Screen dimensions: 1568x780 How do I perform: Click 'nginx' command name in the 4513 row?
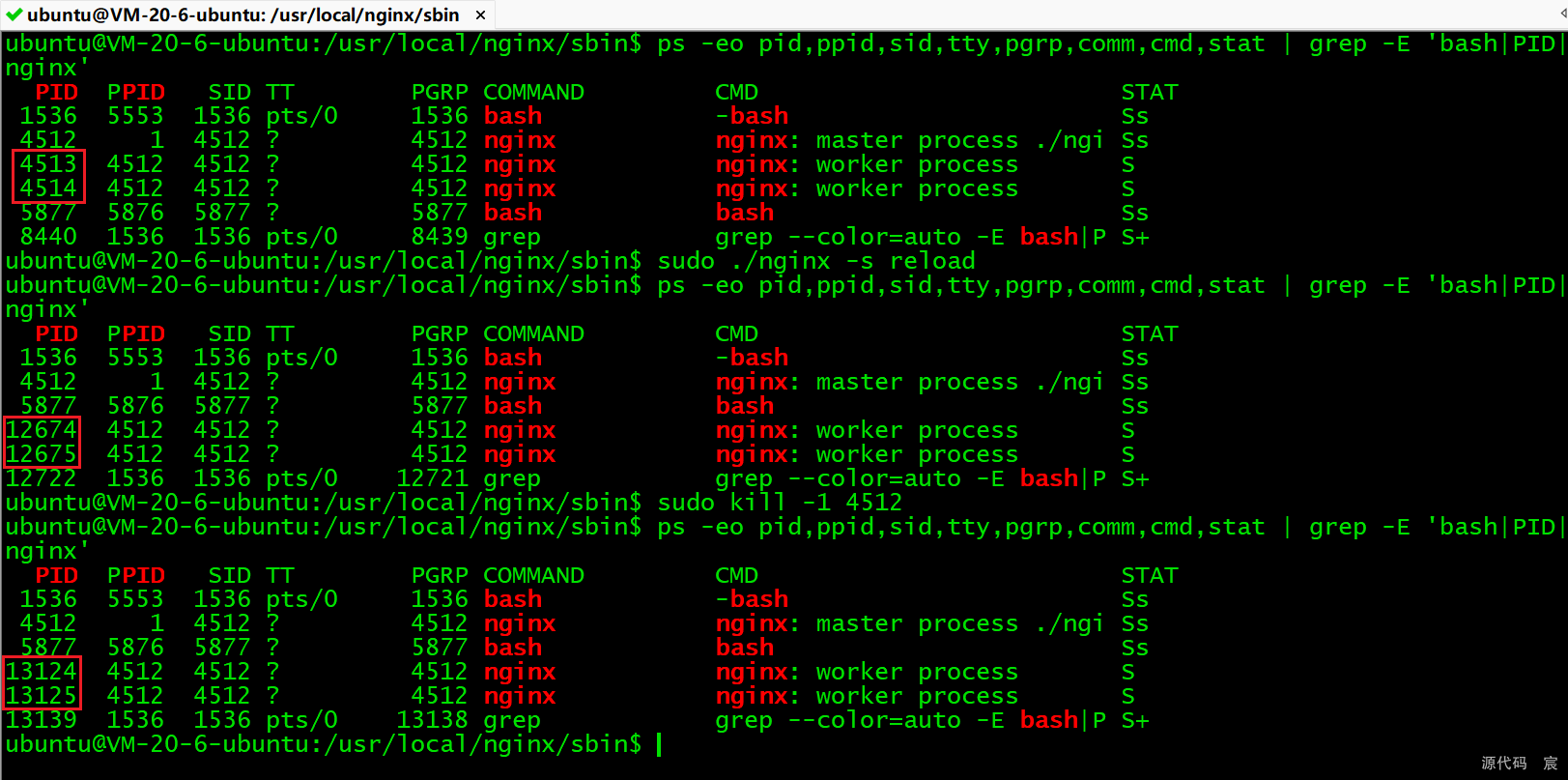pyautogui.click(x=520, y=165)
